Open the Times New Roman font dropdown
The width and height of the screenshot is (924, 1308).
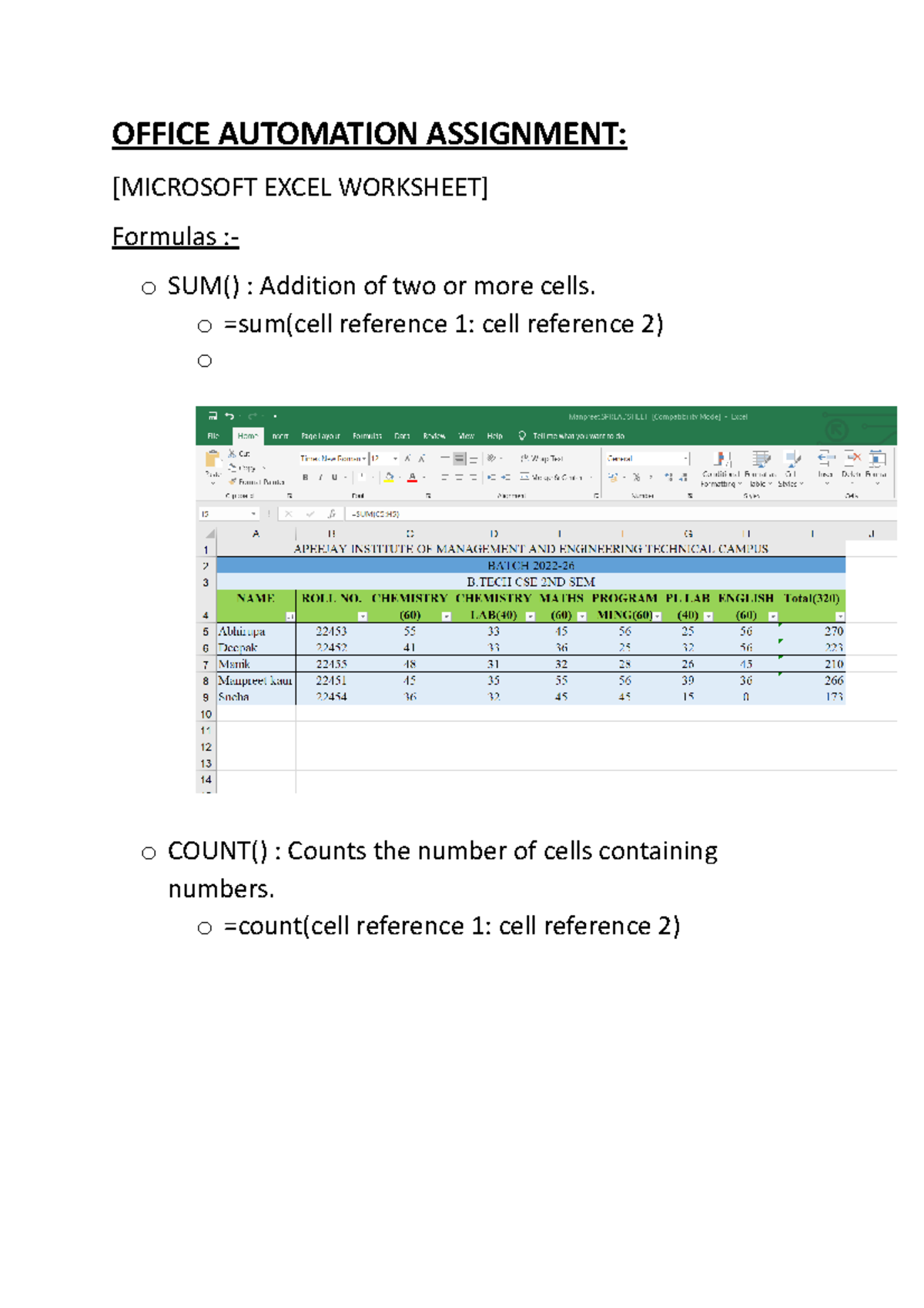(x=363, y=458)
